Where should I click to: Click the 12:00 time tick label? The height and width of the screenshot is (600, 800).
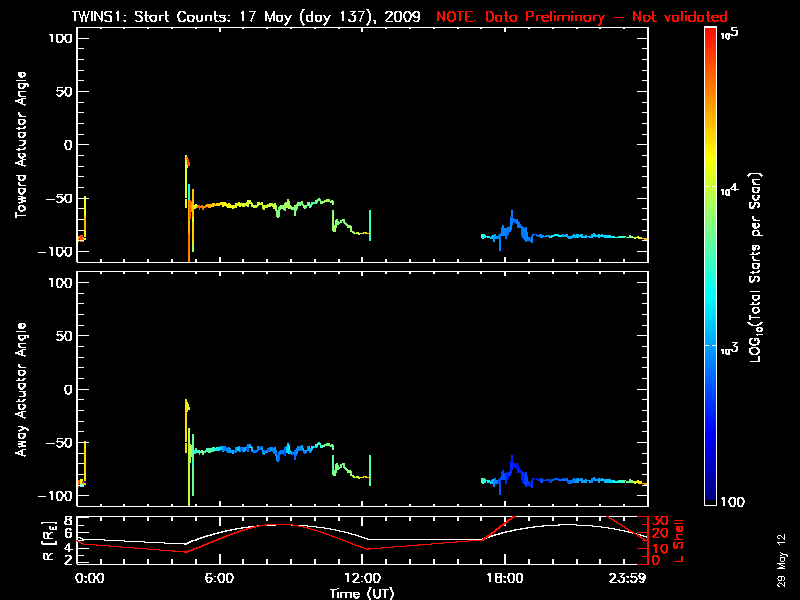click(362, 578)
